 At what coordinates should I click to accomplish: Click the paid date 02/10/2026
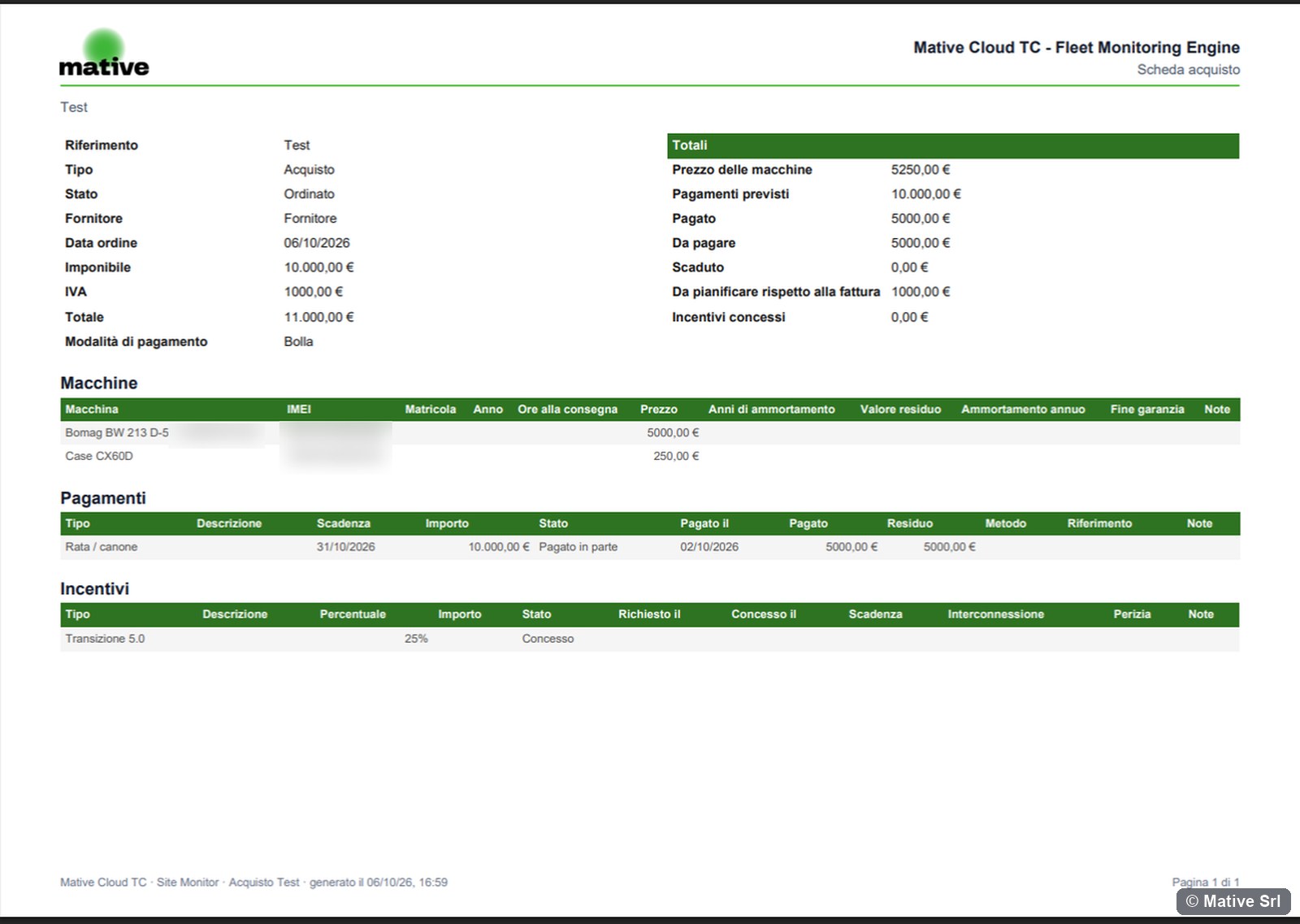tap(709, 548)
